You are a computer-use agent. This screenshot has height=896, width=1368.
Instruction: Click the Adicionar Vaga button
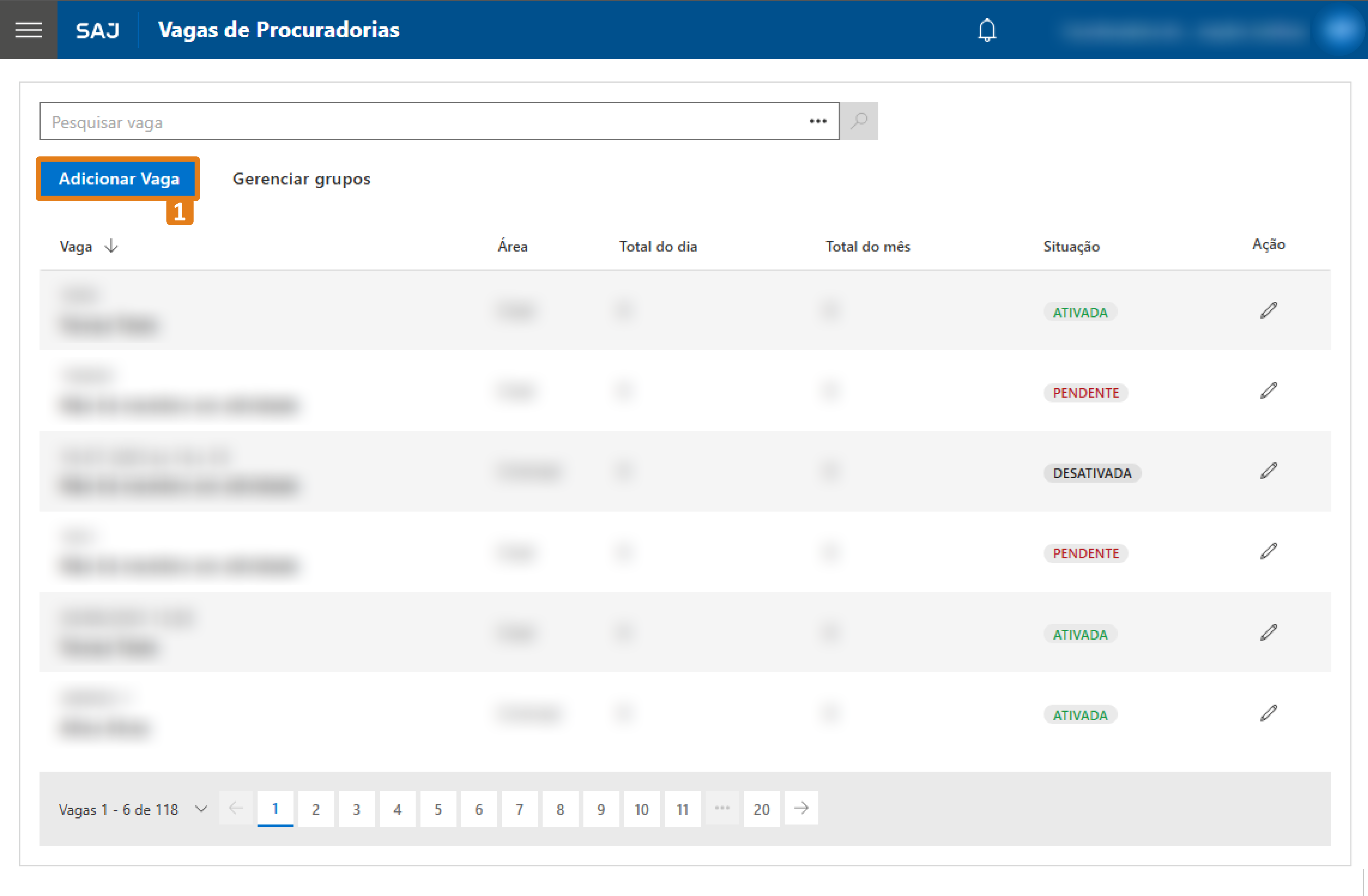point(118,179)
